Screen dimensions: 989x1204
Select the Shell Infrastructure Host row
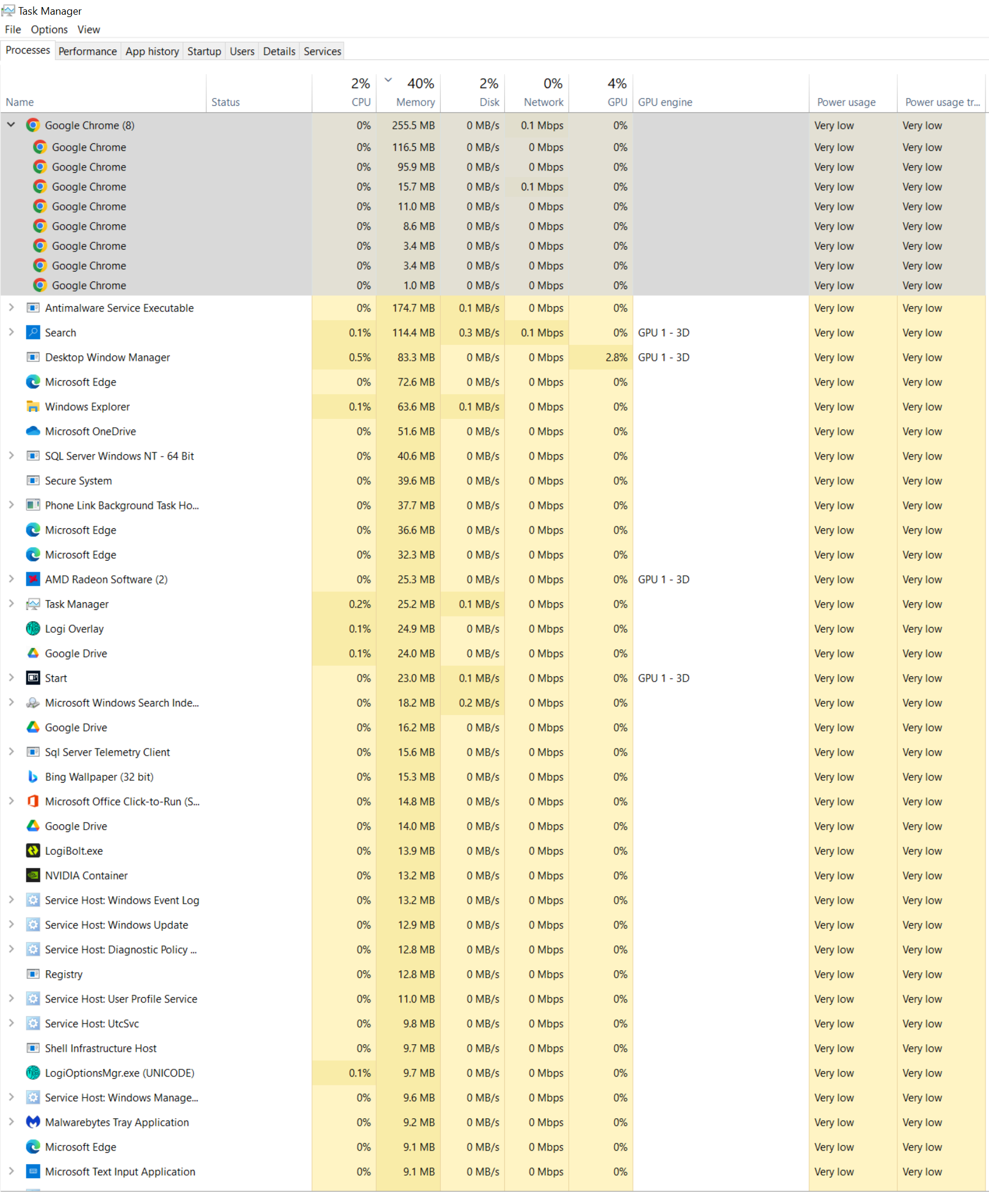pos(494,1048)
